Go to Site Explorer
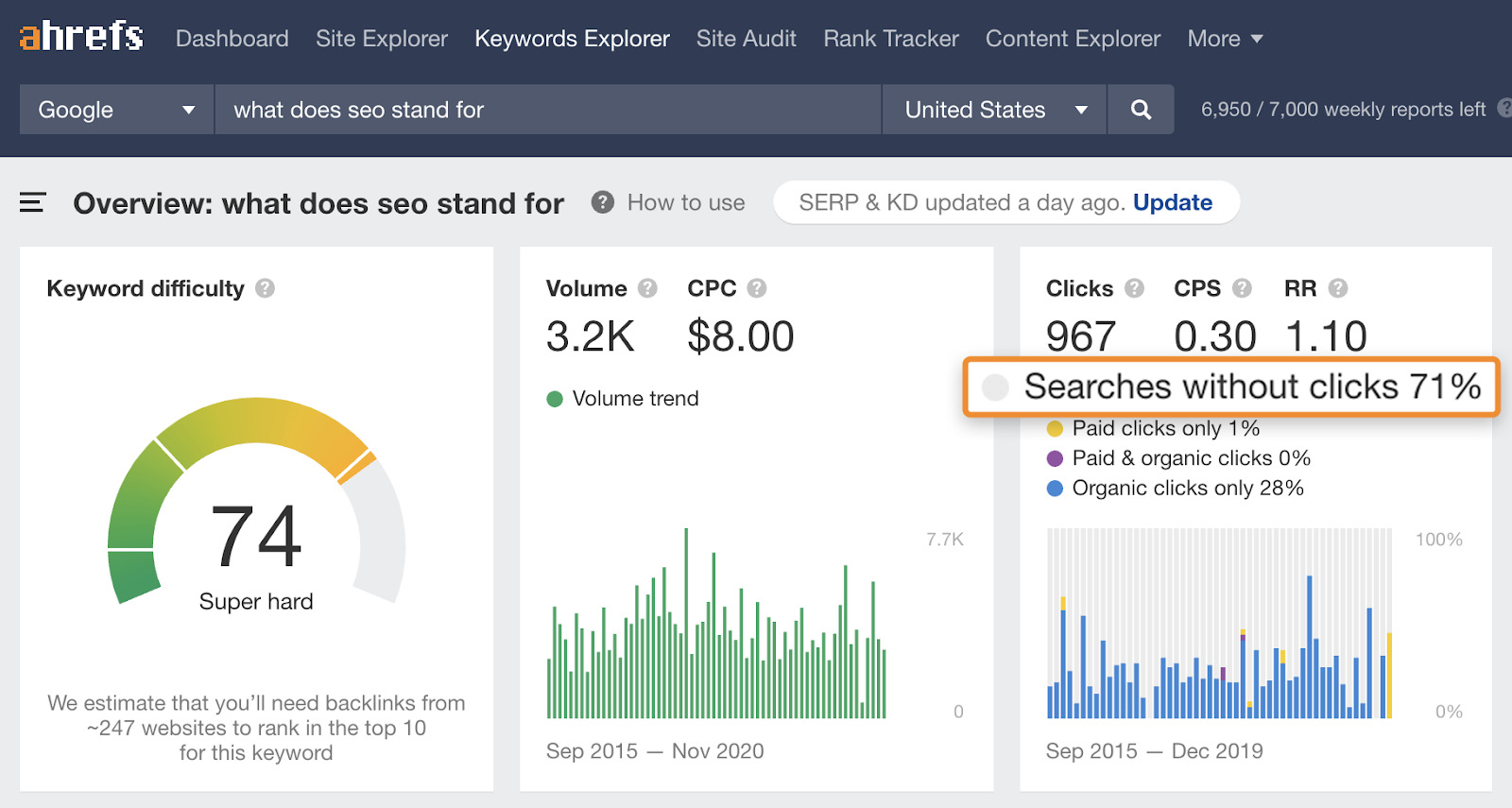The image size is (1512, 808). click(x=382, y=39)
